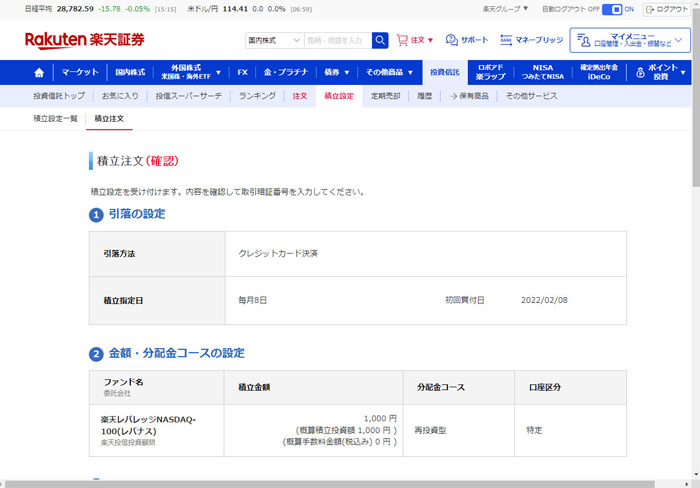The image size is (700, 488).
Task: Open サポート support headset icon
Action: [452, 40]
